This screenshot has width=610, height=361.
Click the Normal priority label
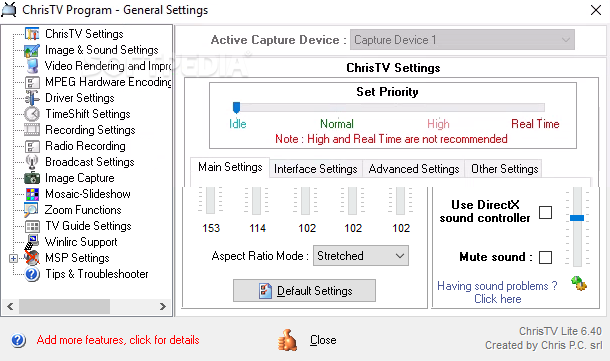pos(337,124)
